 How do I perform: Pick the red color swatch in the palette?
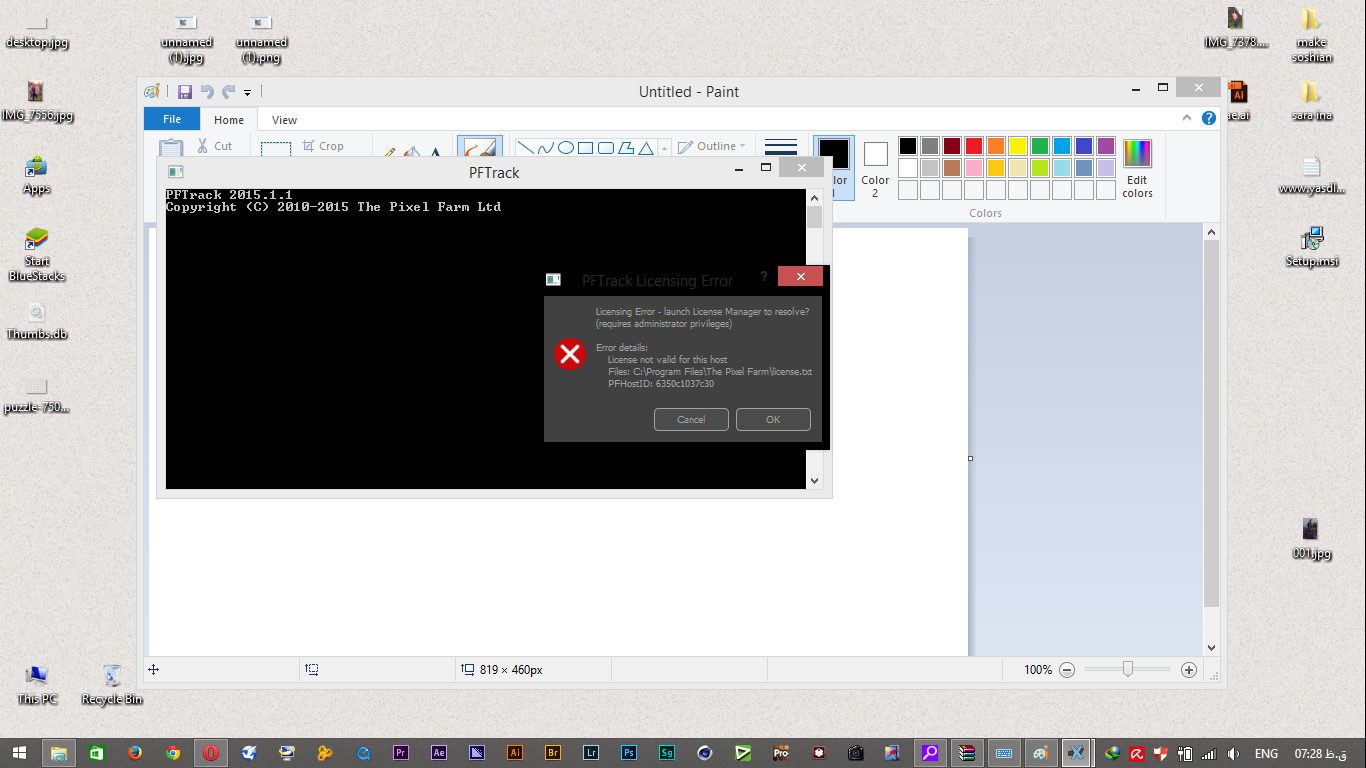click(973, 146)
